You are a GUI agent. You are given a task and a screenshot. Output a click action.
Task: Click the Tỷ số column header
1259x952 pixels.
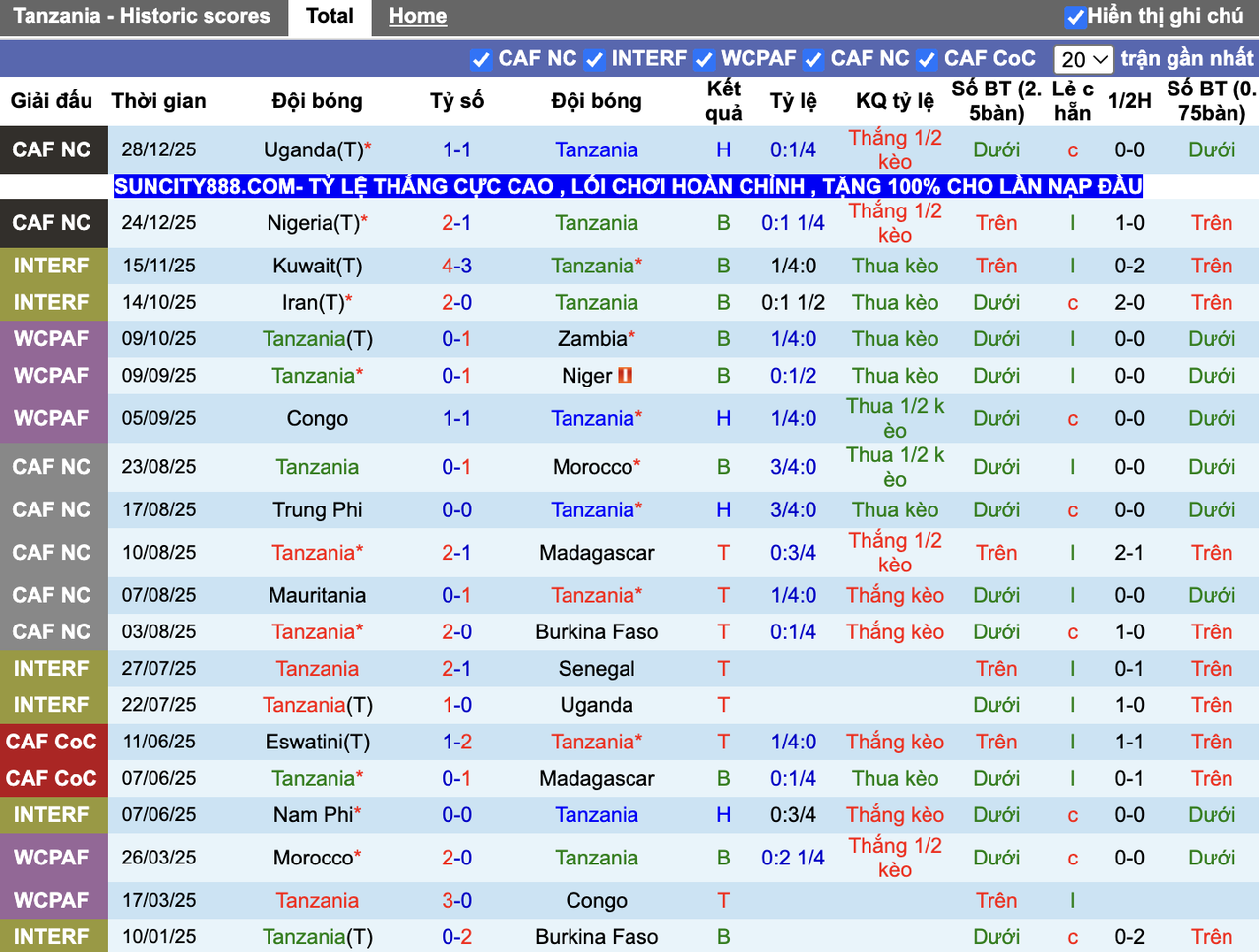tap(456, 101)
